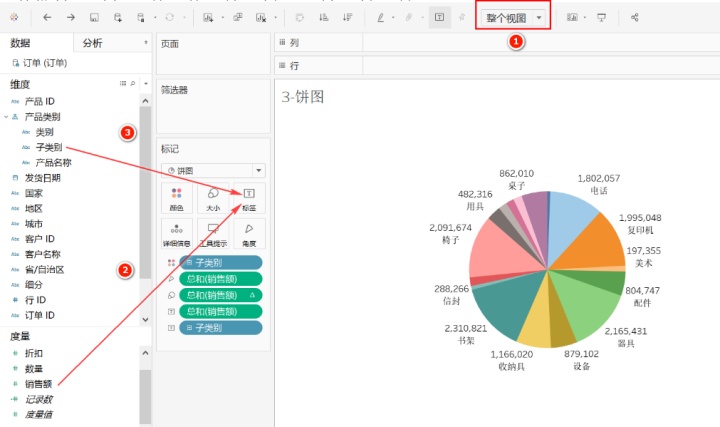Click the 订单 (订单) data source
The width and height of the screenshot is (720, 427).
tap(40, 63)
